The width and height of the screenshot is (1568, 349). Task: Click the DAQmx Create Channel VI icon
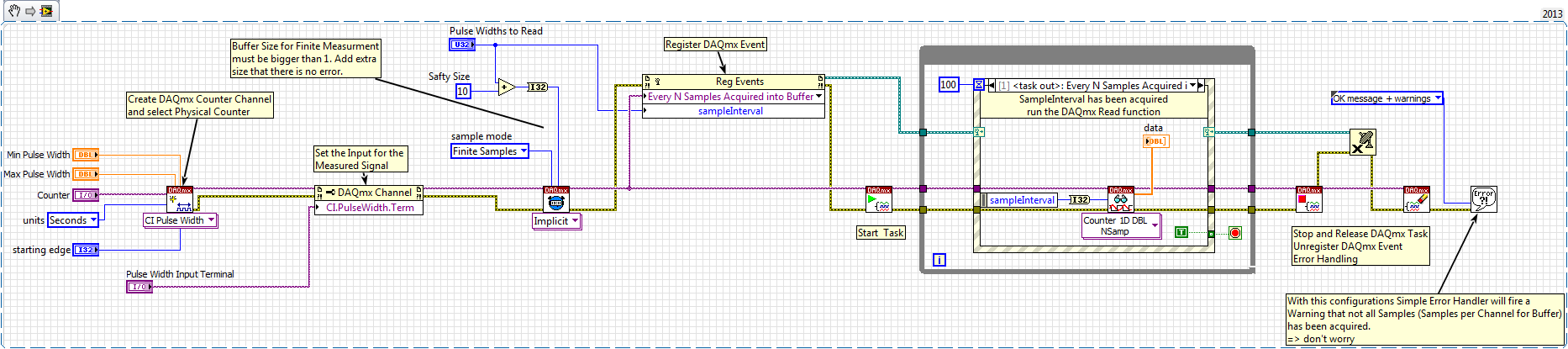(180, 198)
